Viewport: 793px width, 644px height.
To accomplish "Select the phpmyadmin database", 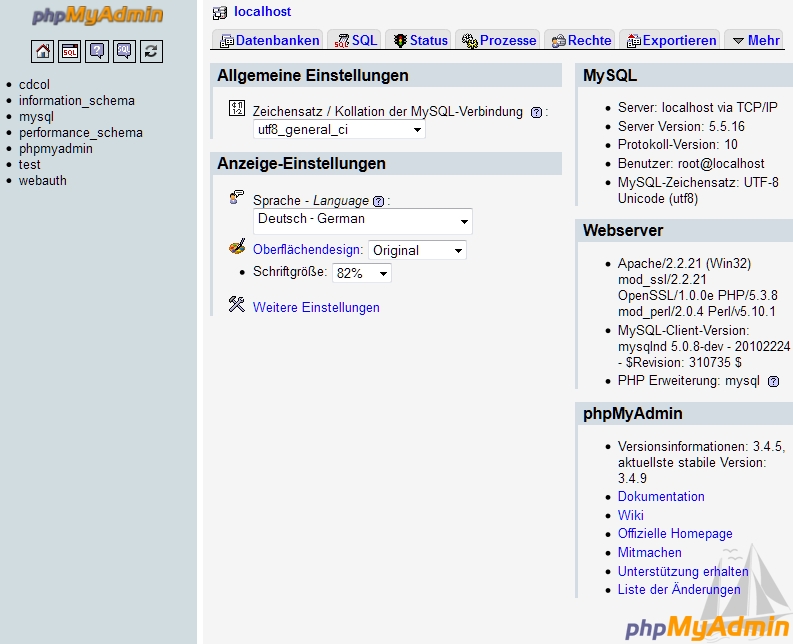I will pyautogui.click(x=56, y=149).
